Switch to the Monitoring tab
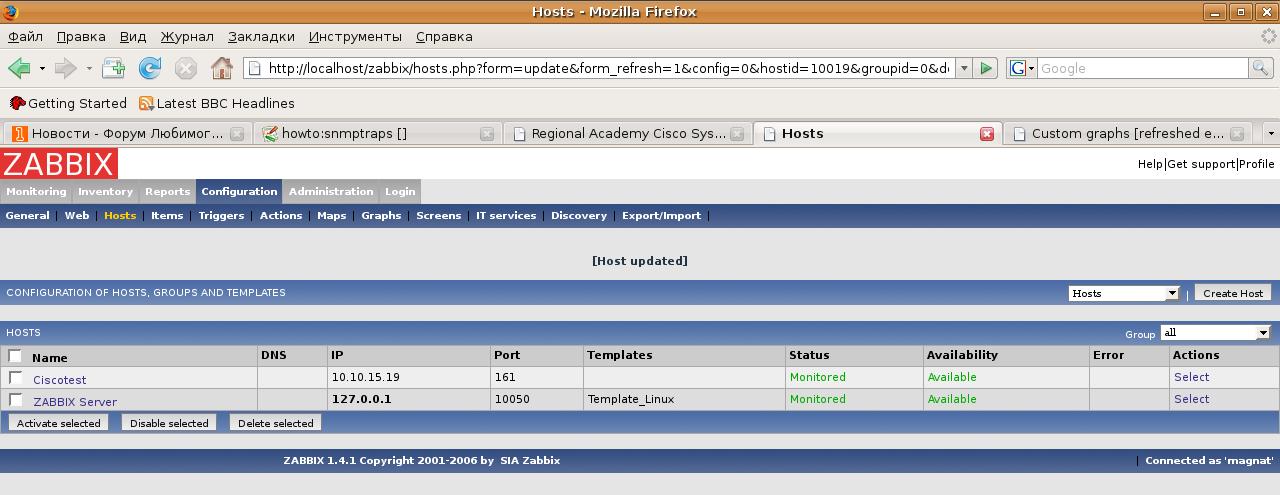1280x495 pixels. [x=36, y=191]
